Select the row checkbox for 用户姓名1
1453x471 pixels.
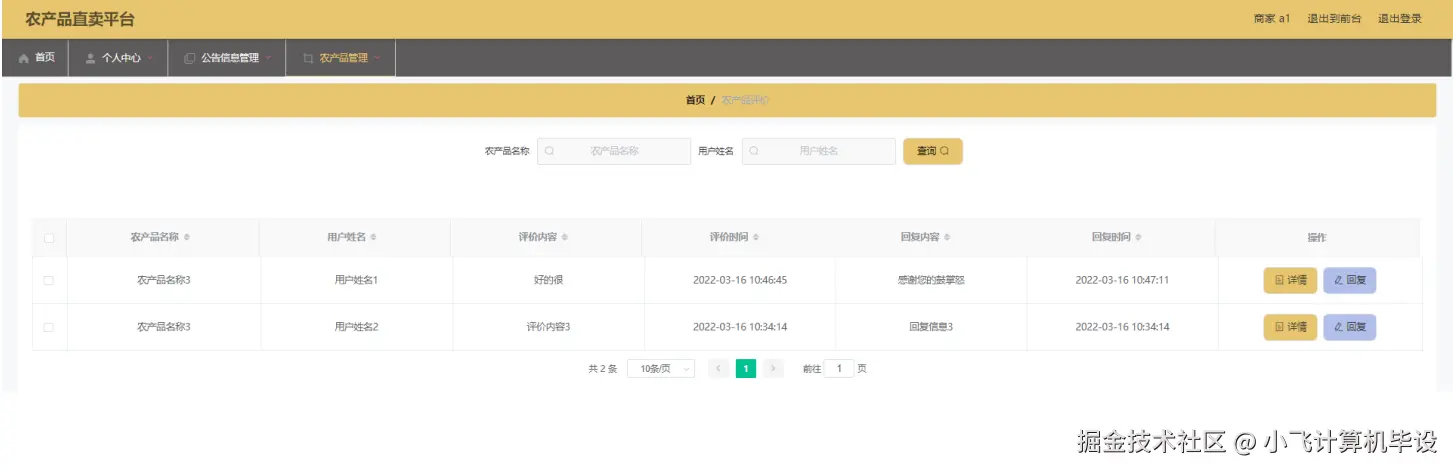[48, 281]
